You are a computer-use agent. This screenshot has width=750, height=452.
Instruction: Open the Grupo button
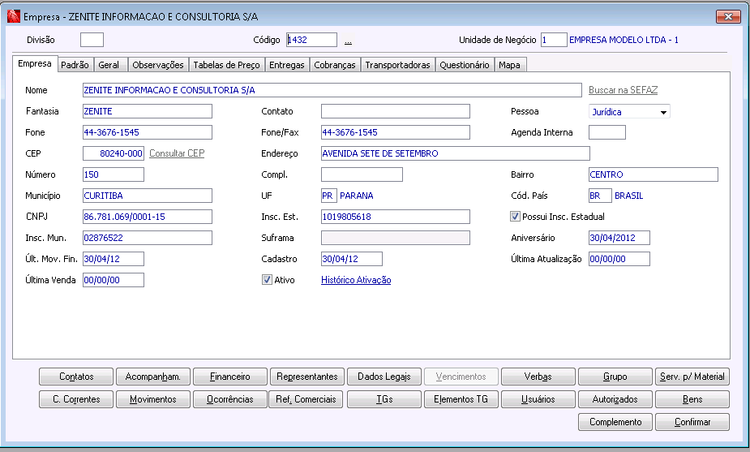tap(615, 376)
